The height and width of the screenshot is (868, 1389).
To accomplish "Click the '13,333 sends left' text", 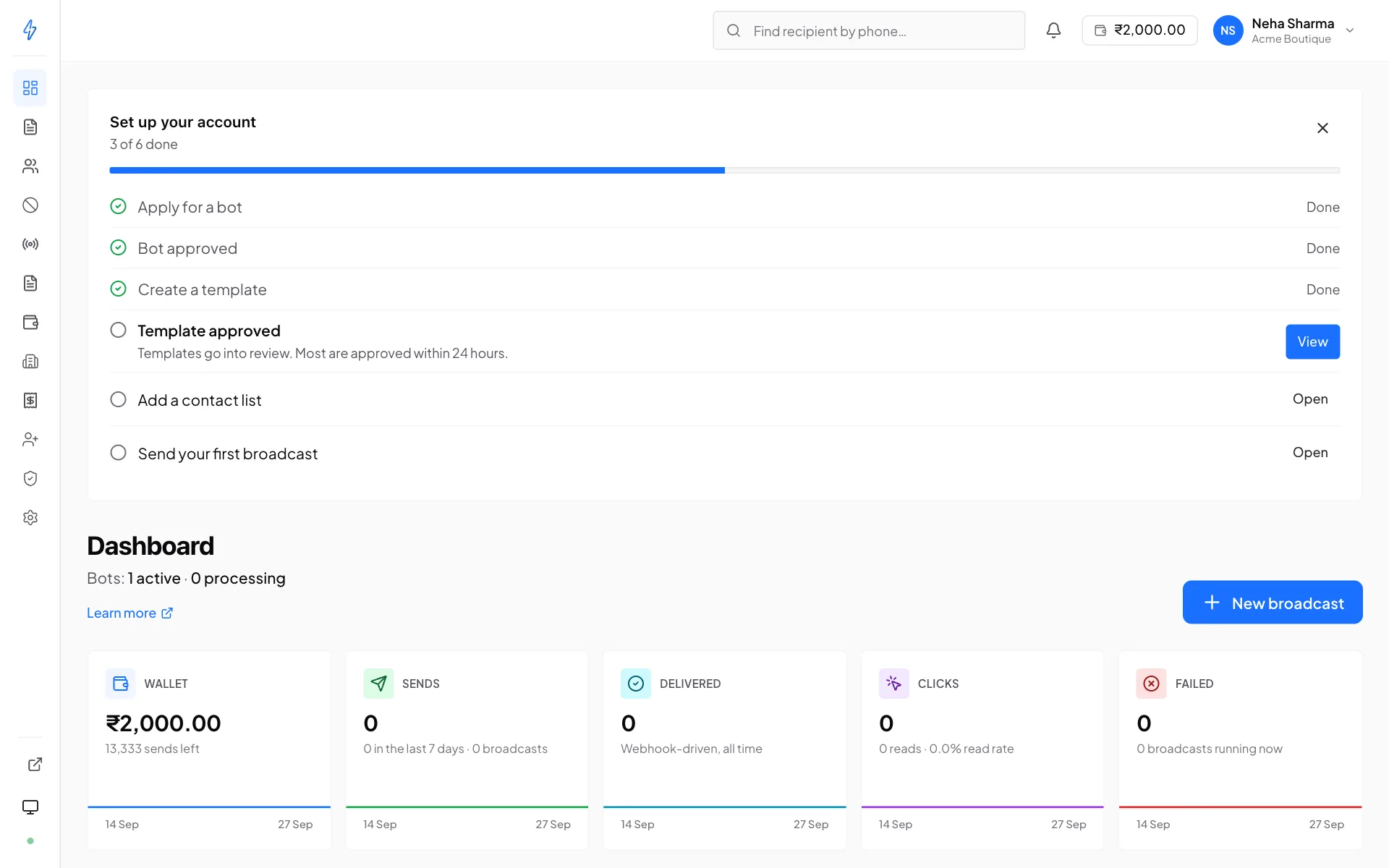I will [152, 749].
